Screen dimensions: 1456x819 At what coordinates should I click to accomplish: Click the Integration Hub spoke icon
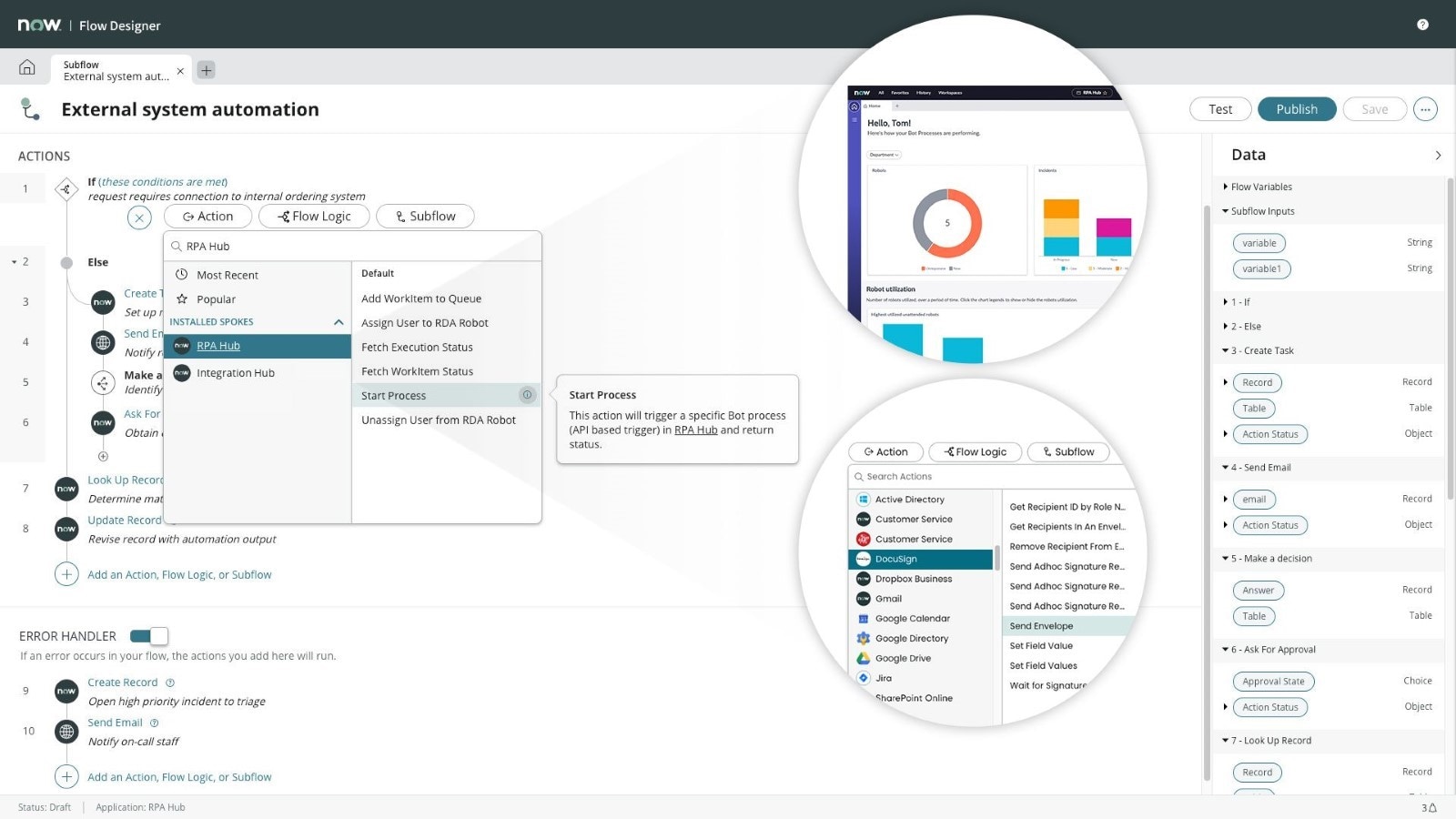pyautogui.click(x=182, y=372)
